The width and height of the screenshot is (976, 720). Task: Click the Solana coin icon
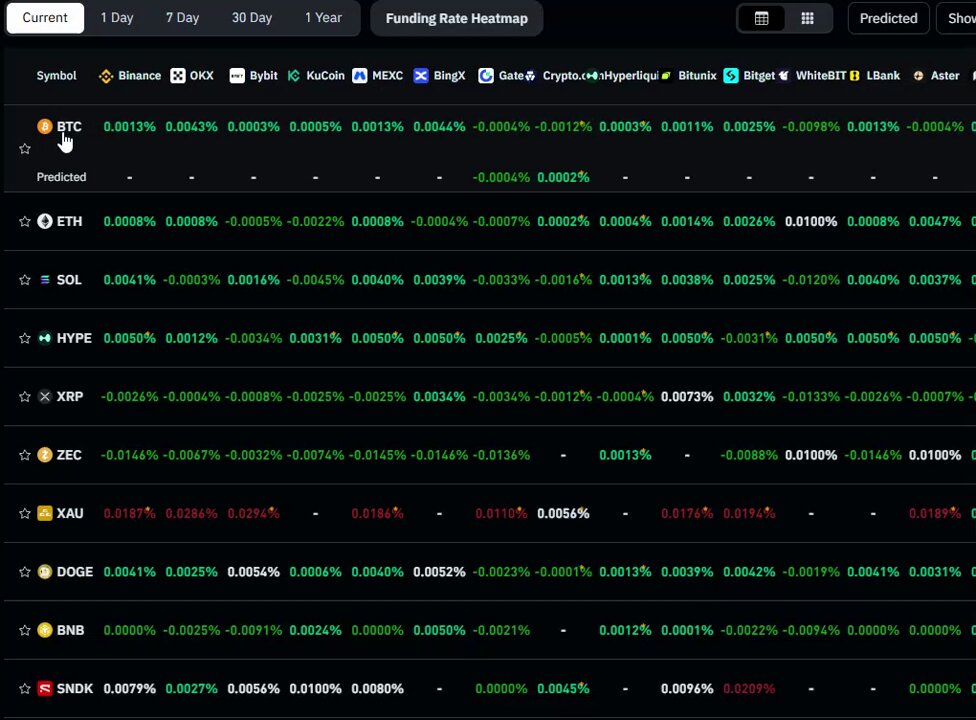[45, 279]
